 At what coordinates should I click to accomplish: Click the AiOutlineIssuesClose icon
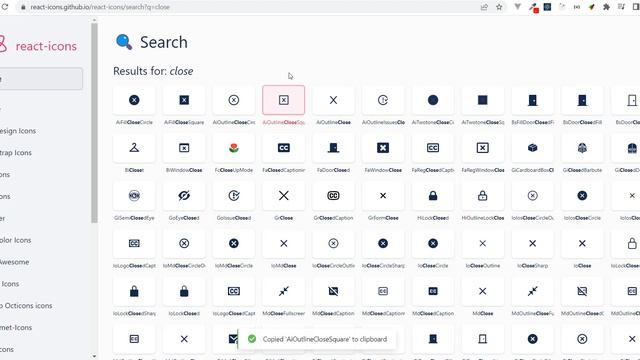[383, 100]
